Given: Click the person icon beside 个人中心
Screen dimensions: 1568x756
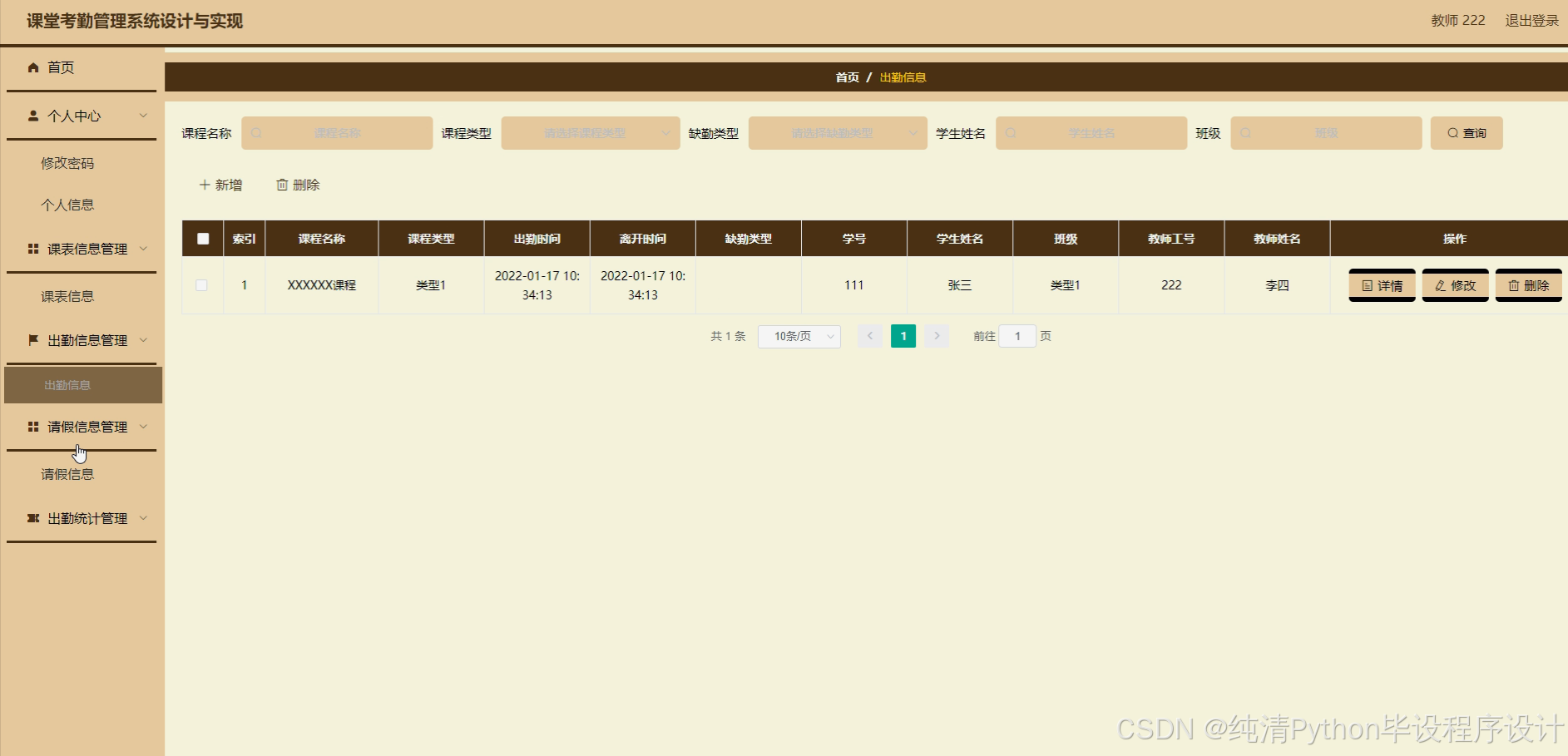Looking at the screenshot, I should tap(33, 116).
